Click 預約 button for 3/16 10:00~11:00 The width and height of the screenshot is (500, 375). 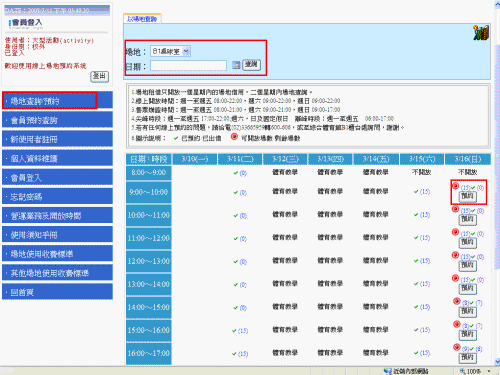pos(468,220)
